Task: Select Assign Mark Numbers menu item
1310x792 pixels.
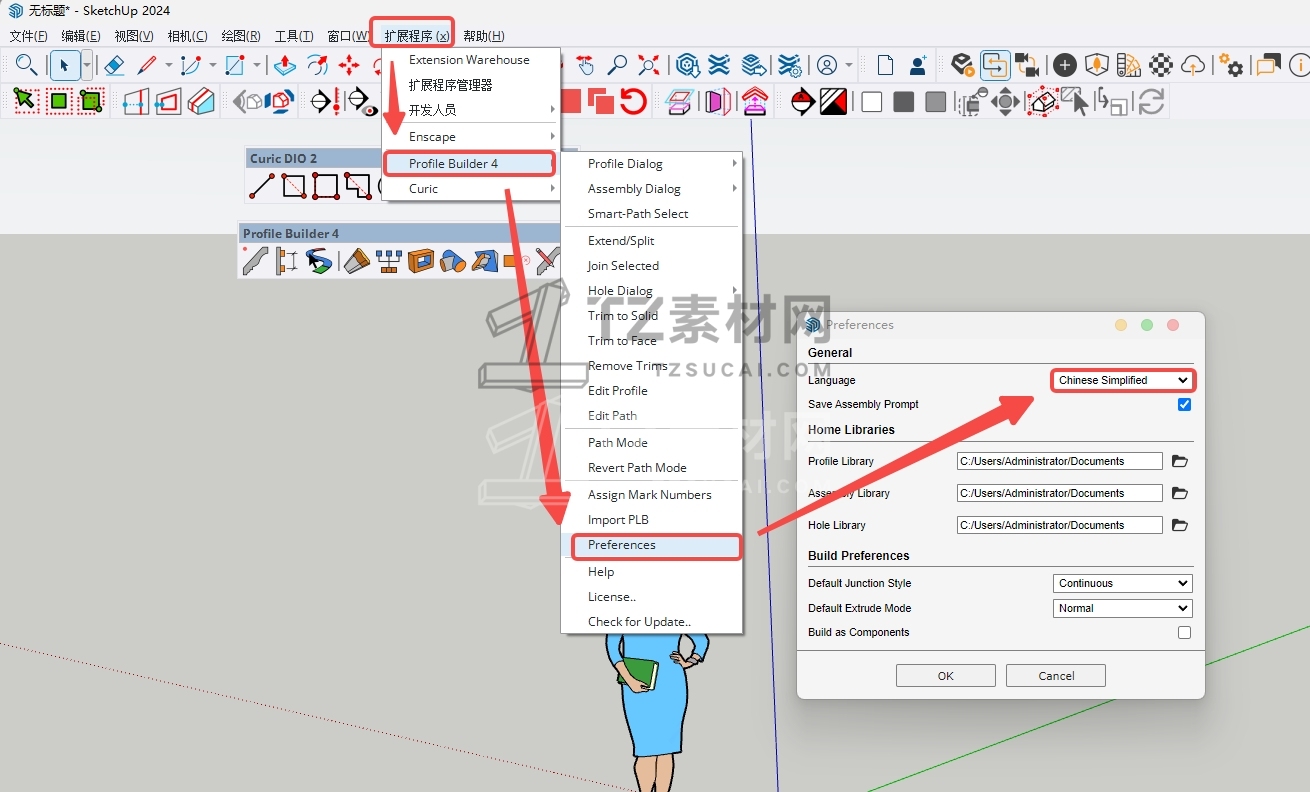Action: 652,495
